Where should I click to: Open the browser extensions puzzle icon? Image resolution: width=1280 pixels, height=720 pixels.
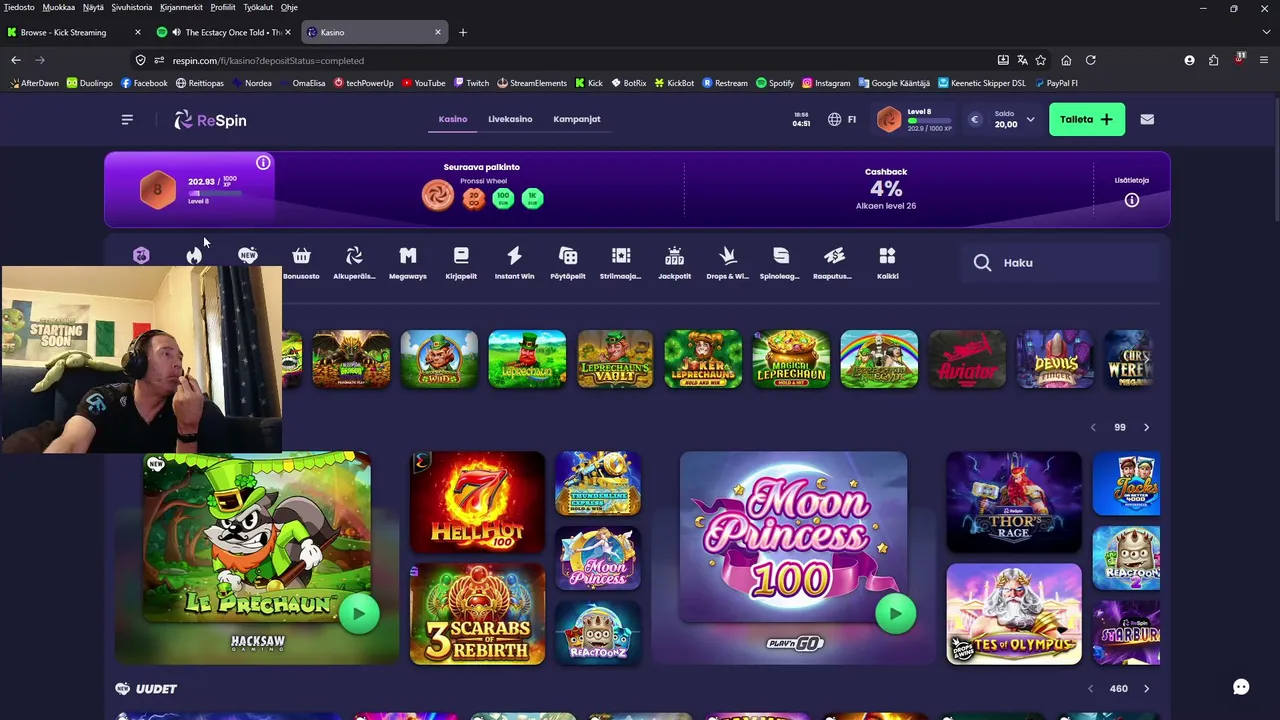pyautogui.click(x=1214, y=60)
